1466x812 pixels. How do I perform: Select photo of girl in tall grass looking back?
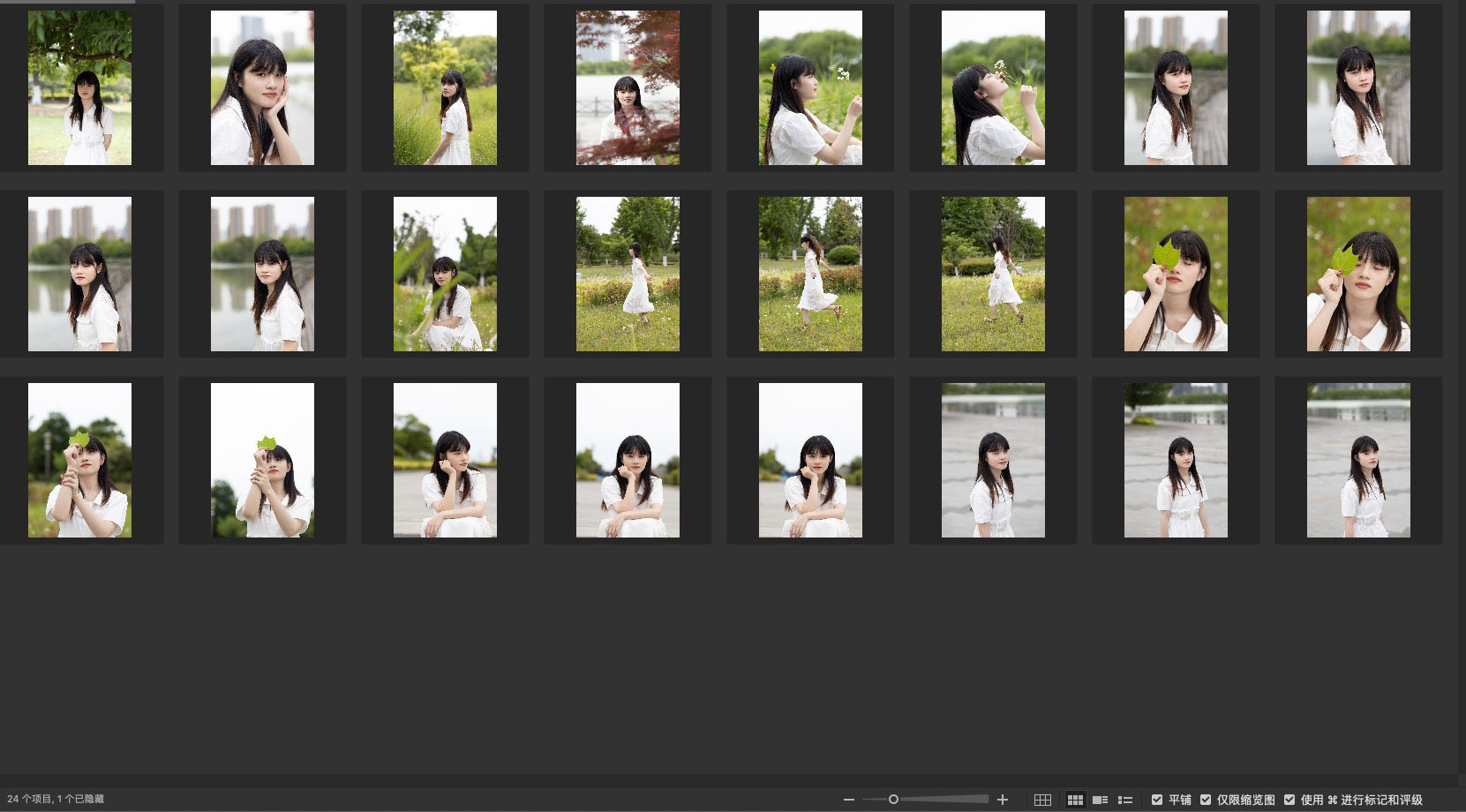pyautogui.click(x=445, y=88)
